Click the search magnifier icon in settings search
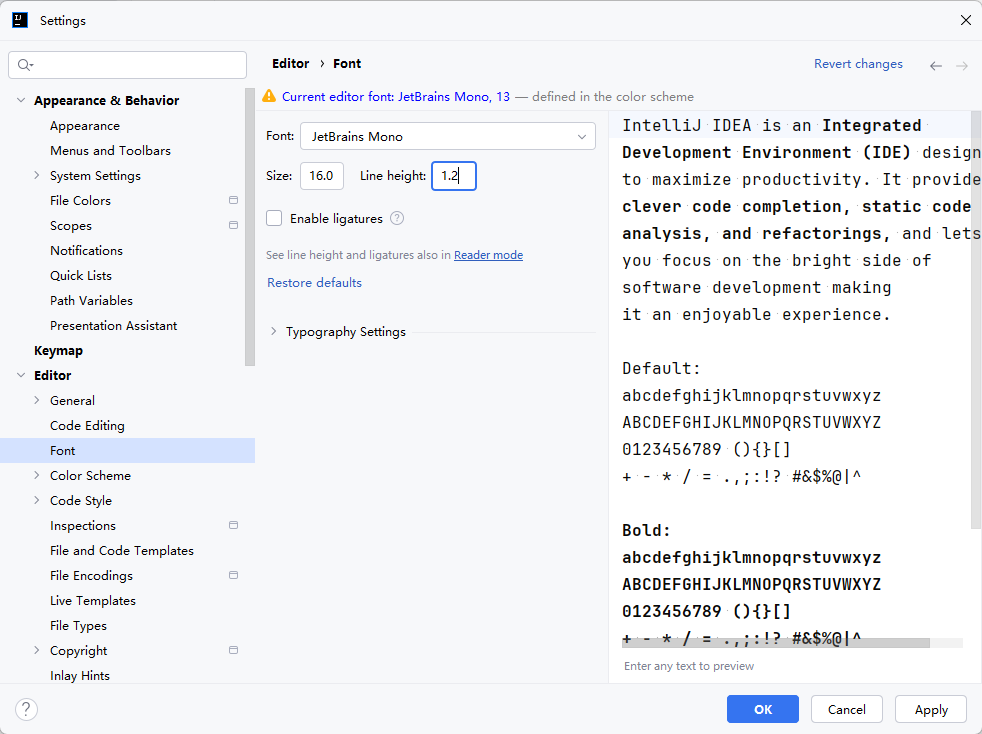 point(25,65)
